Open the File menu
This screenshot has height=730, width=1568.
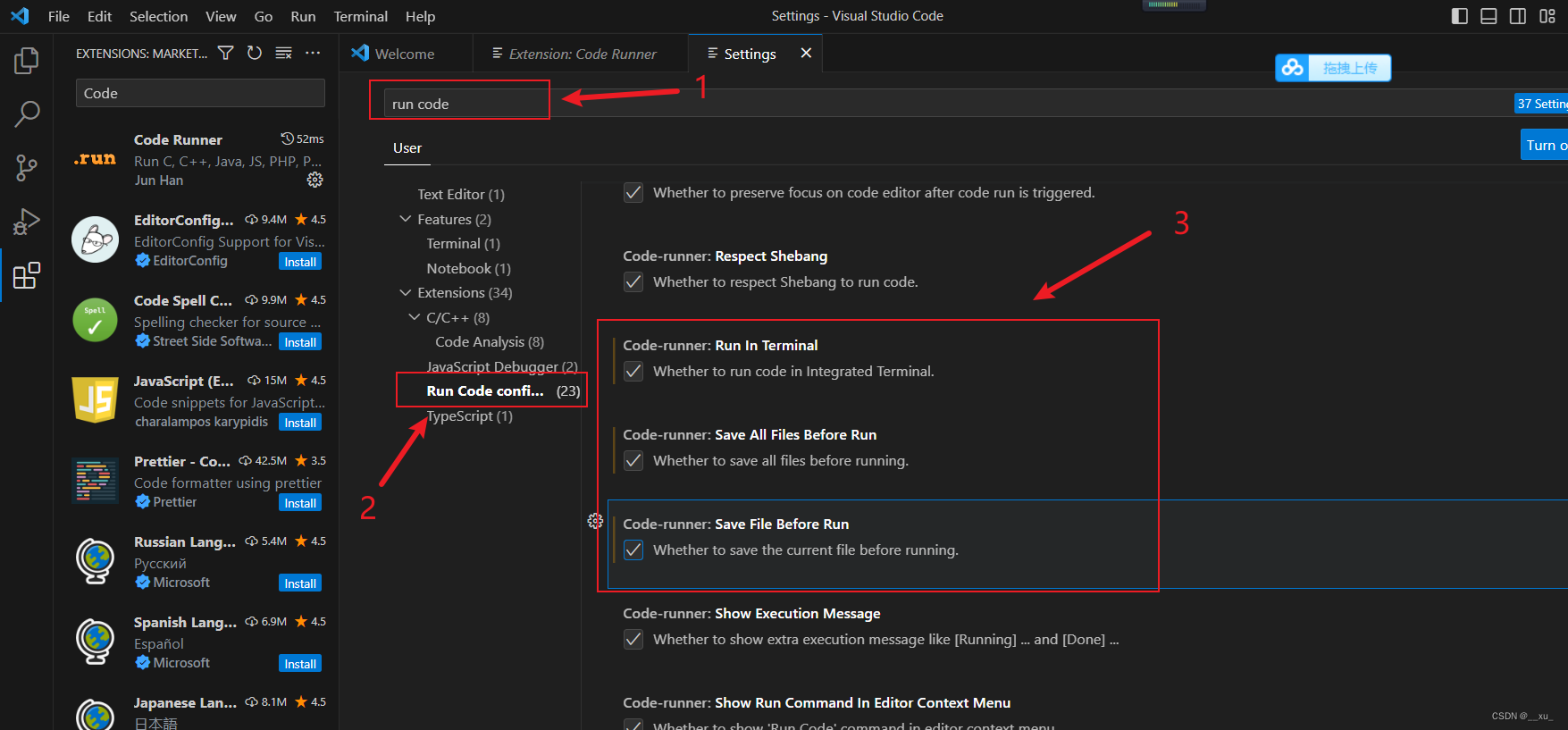59,16
